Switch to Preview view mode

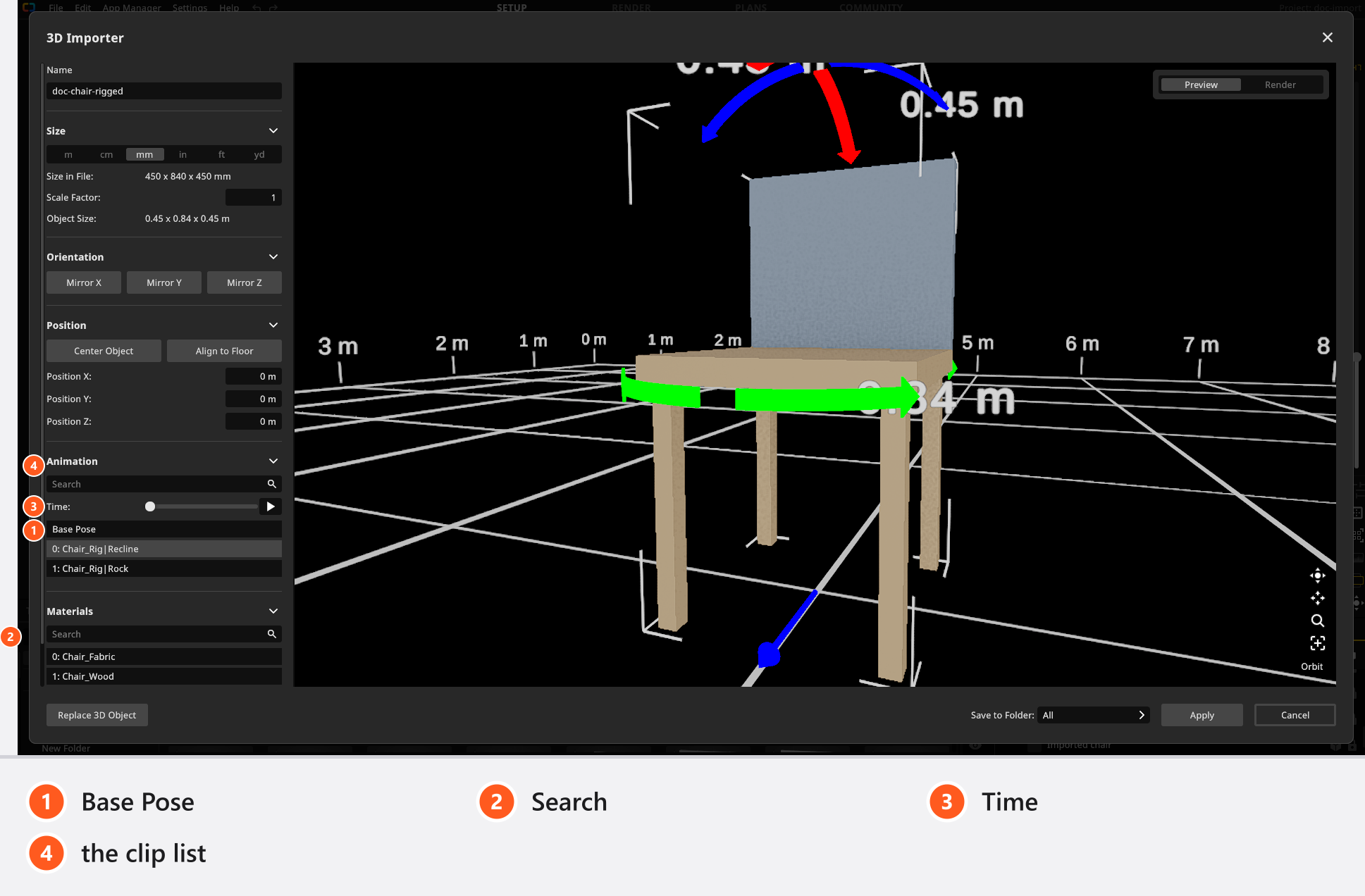coord(1201,85)
